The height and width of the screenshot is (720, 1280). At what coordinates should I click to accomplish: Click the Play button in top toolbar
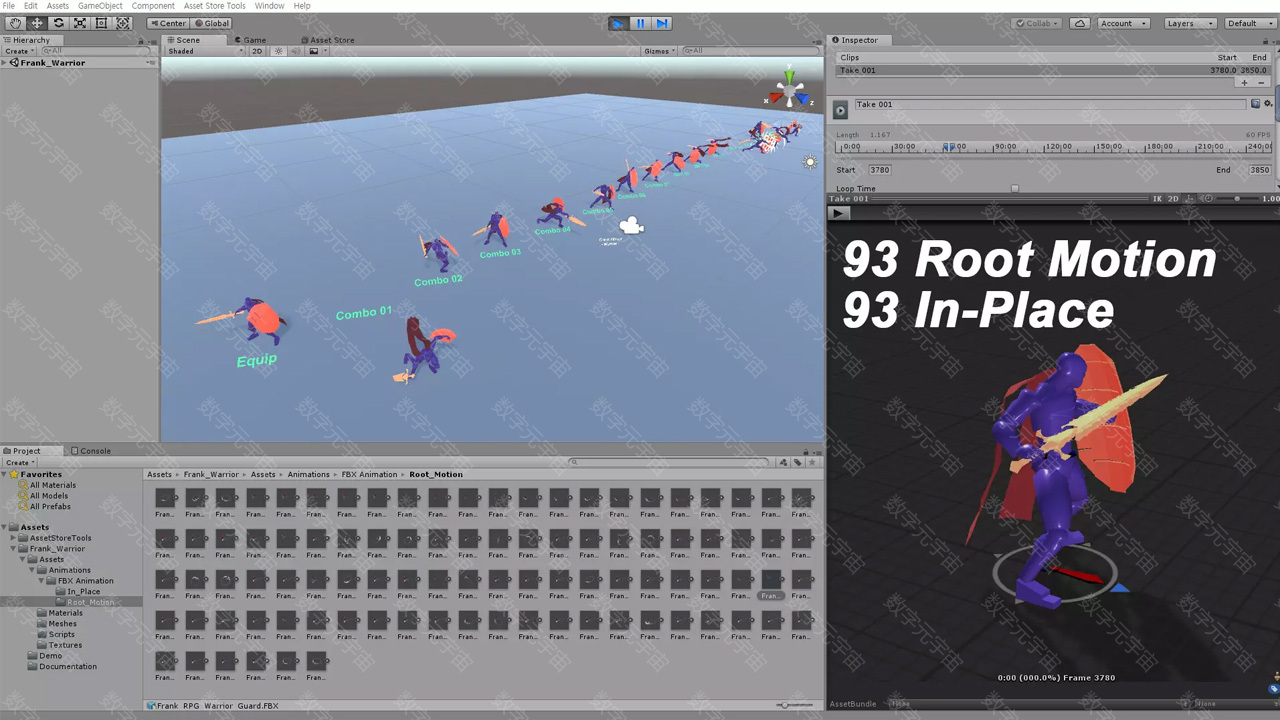(x=618, y=23)
